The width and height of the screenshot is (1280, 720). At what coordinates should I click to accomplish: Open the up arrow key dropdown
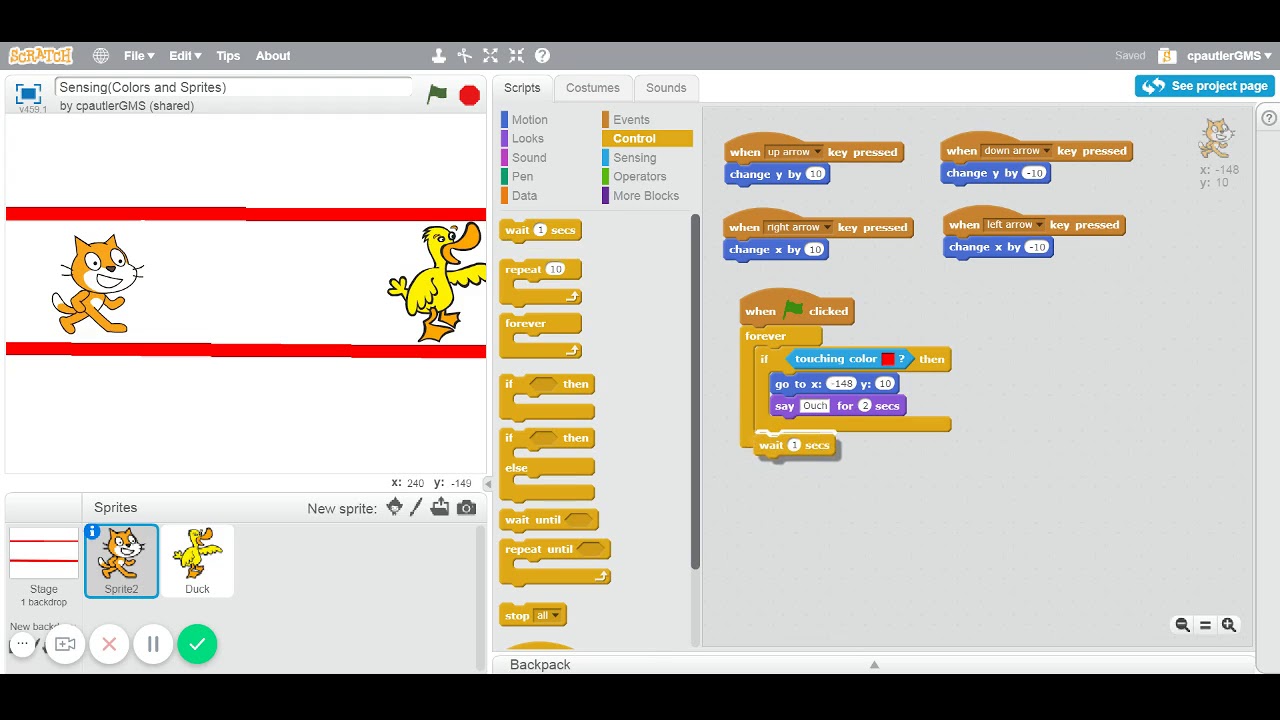point(794,152)
